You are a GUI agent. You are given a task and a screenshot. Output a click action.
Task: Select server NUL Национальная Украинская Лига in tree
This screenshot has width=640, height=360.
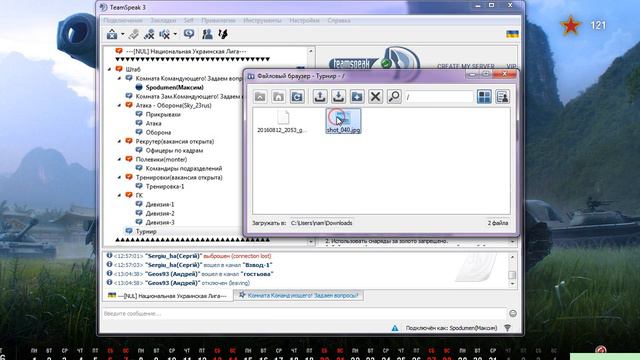(x=186, y=51)
